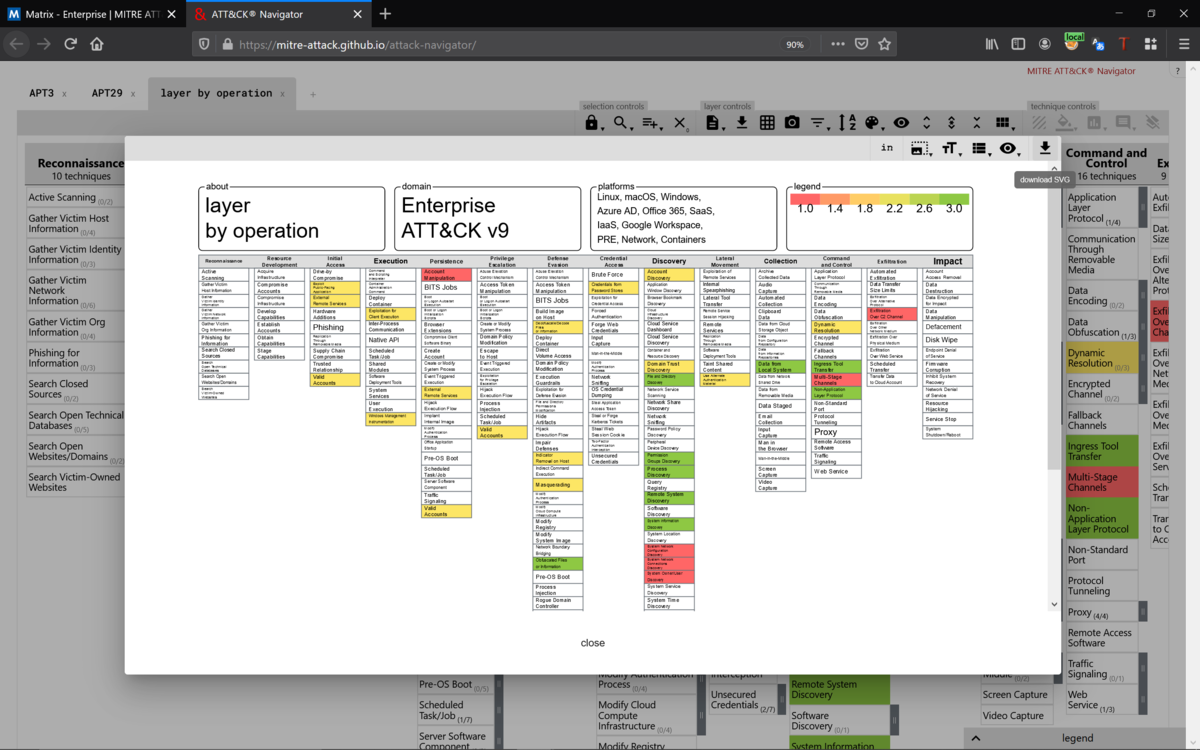Open the Firefox hamburger menu
This screenshot has height=750, width=1200.
point(1183,44)
